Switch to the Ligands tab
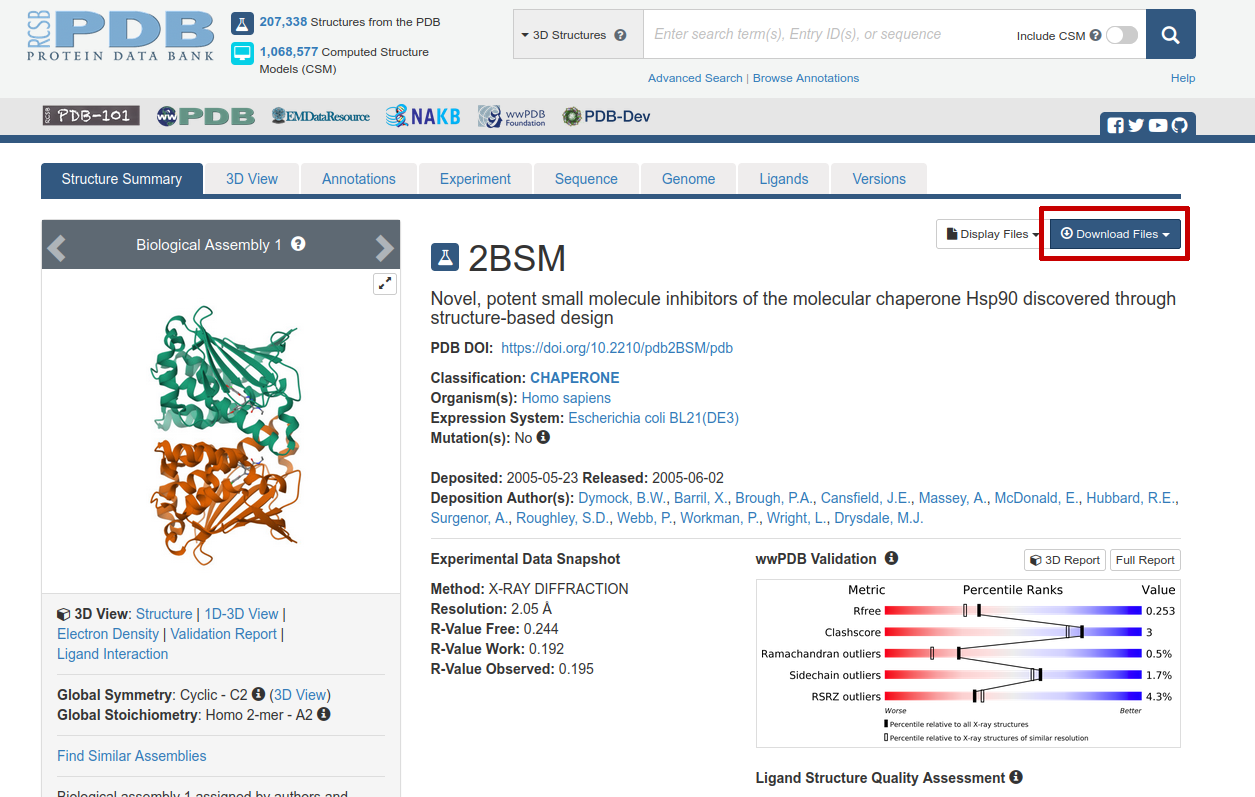 tap(784, 179)
